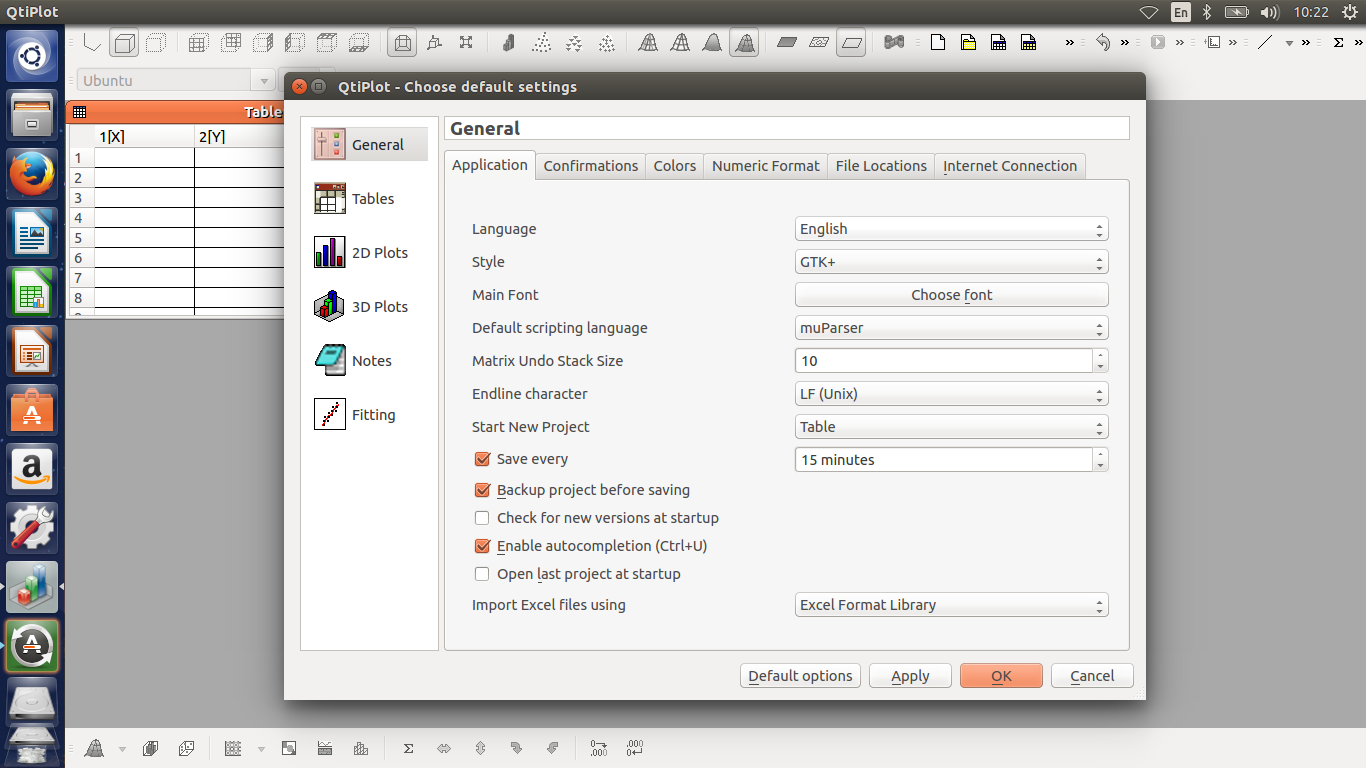The height and width of the screenshot is (768, 1366).
Task: Select the 3D box frame icon
Action: pos(124,43)
